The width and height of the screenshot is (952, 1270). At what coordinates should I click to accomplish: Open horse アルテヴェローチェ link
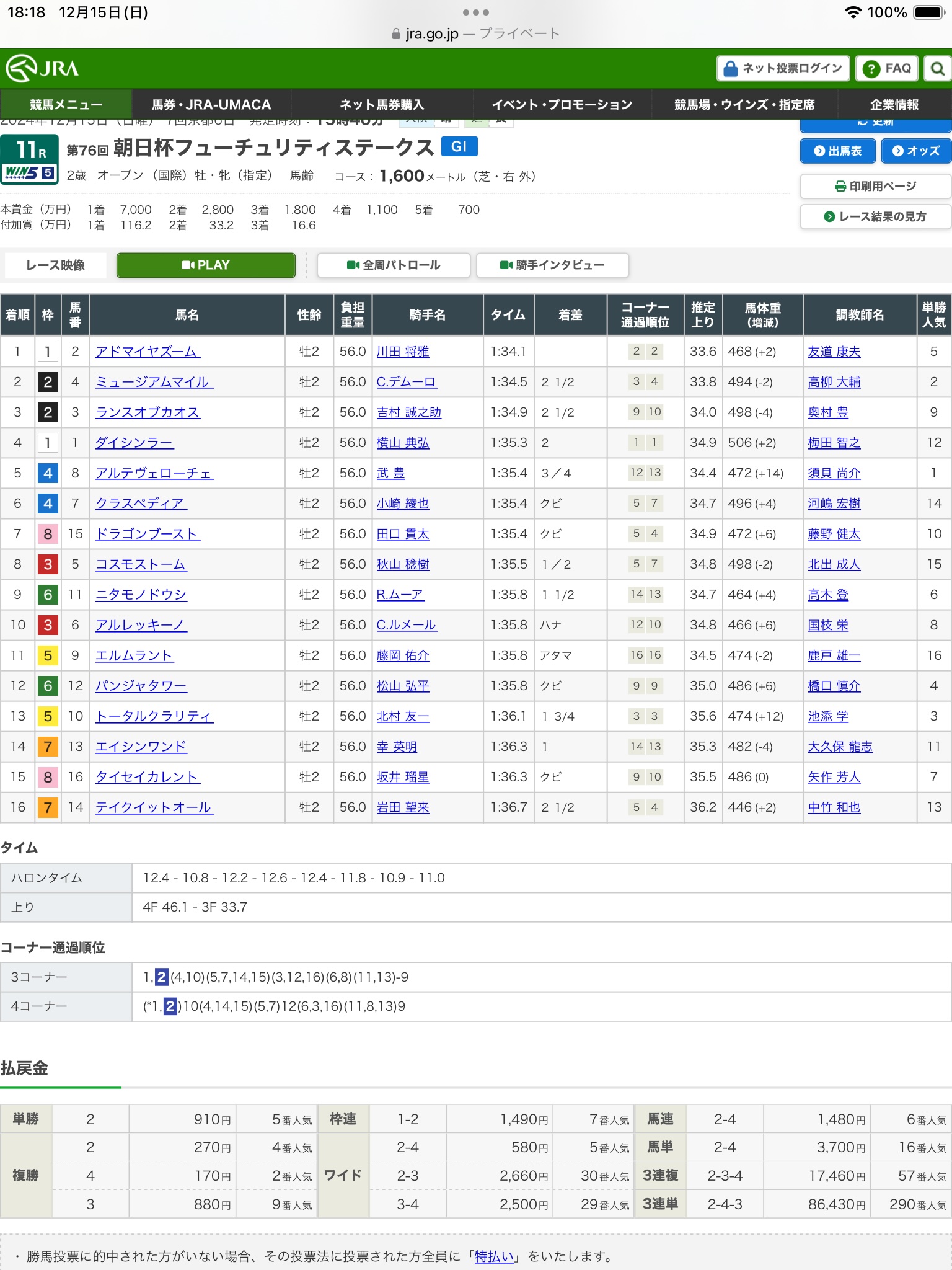tap(154, 473)
